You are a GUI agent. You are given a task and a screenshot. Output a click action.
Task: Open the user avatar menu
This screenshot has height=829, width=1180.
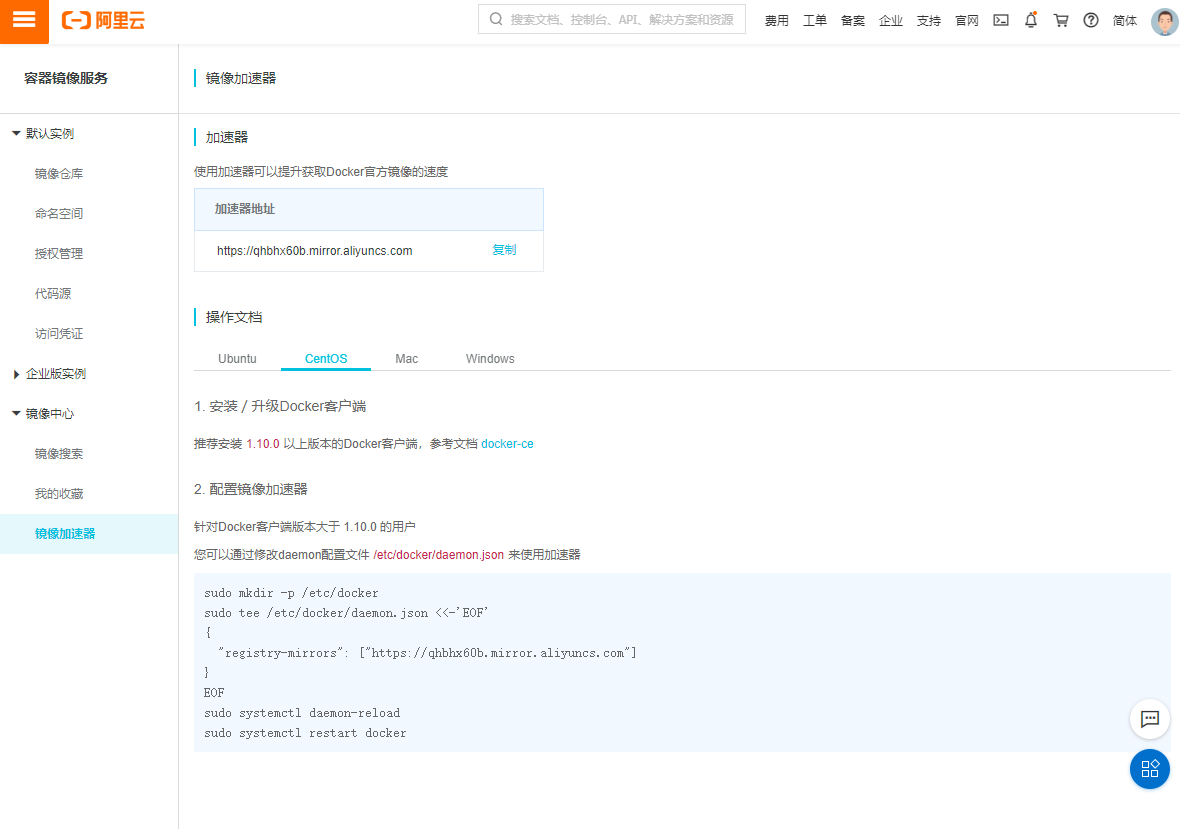click(1164, 21)
